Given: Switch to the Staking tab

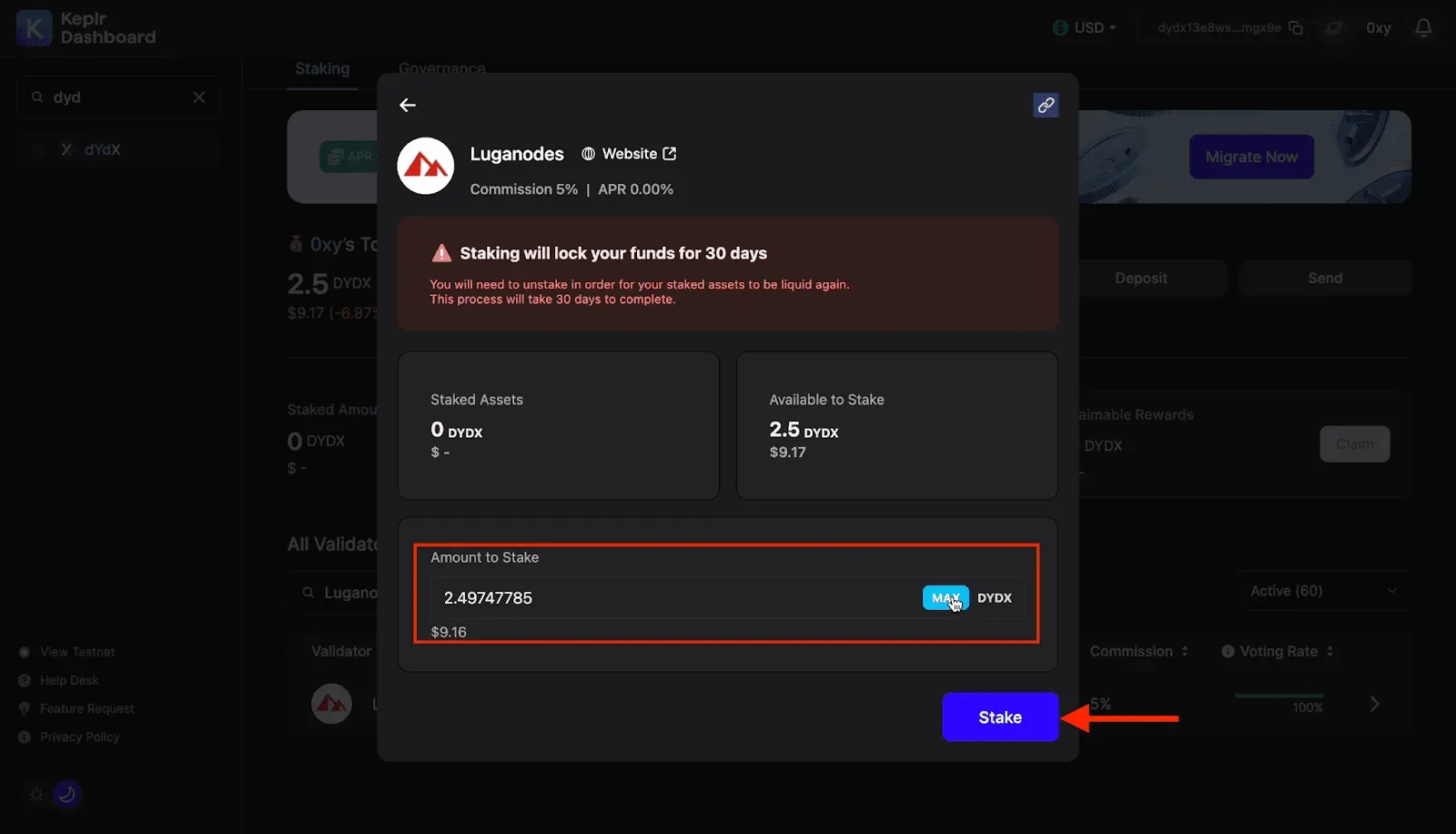Looking at the screenshot, I should 322,69.
